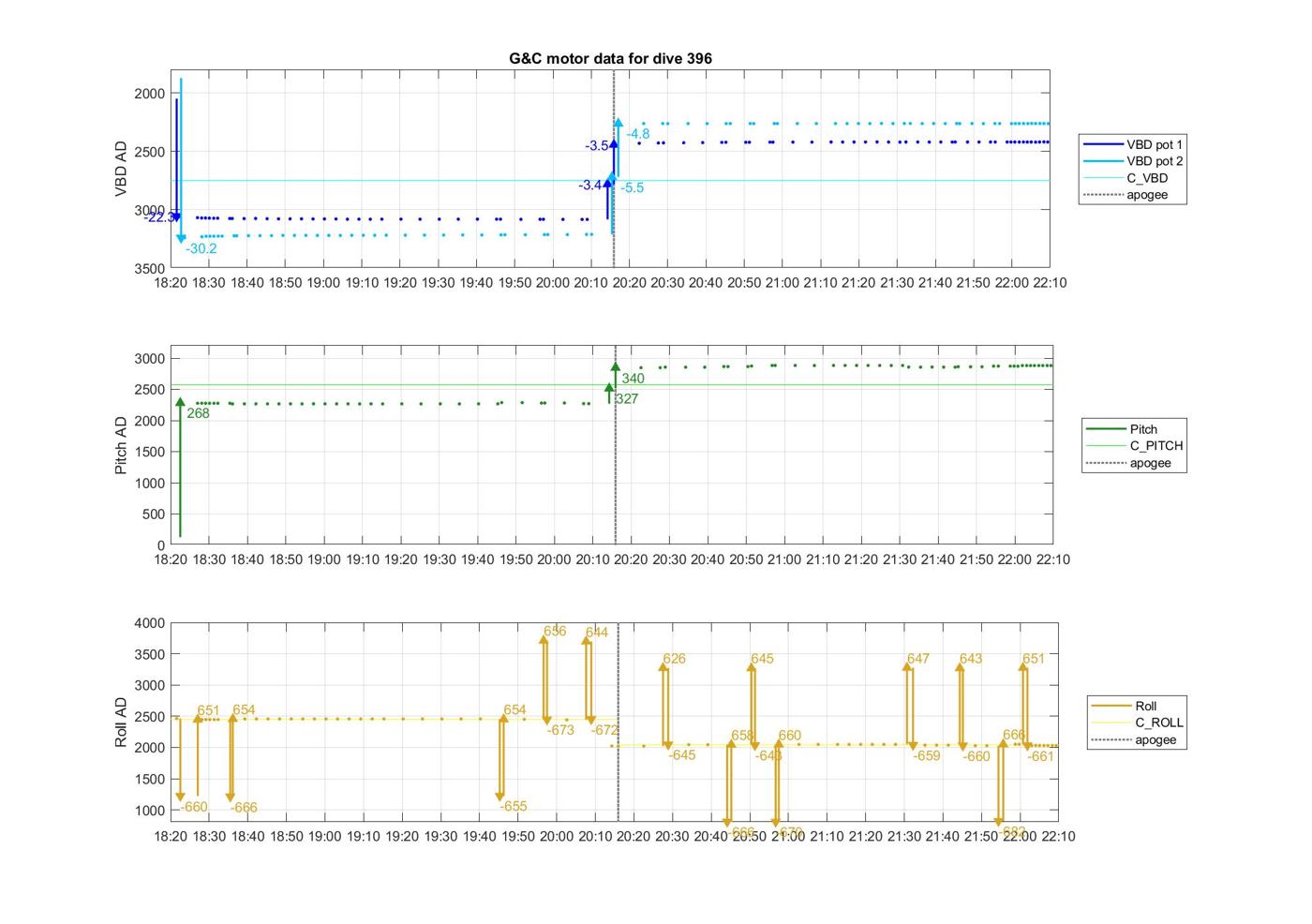Select 'VBD pot 2' legend entry
Image resolution: width=1312 pixels, height=924 pixels.
tap(1133, 161)
